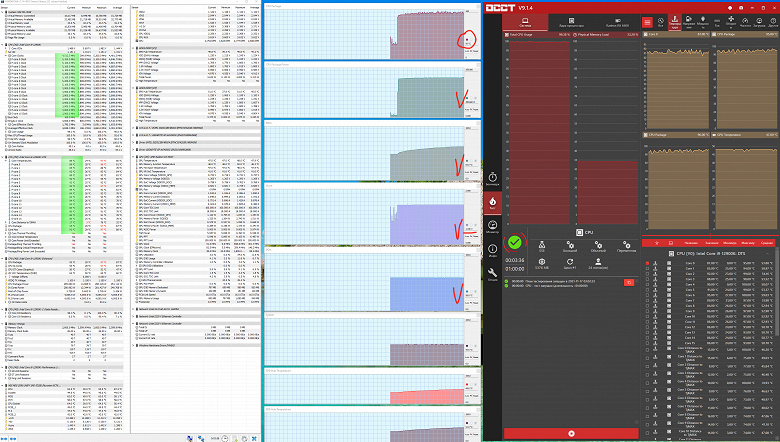Click Current column header in HWiNFO left pane
780x442 pixels.
coord(71,8)
